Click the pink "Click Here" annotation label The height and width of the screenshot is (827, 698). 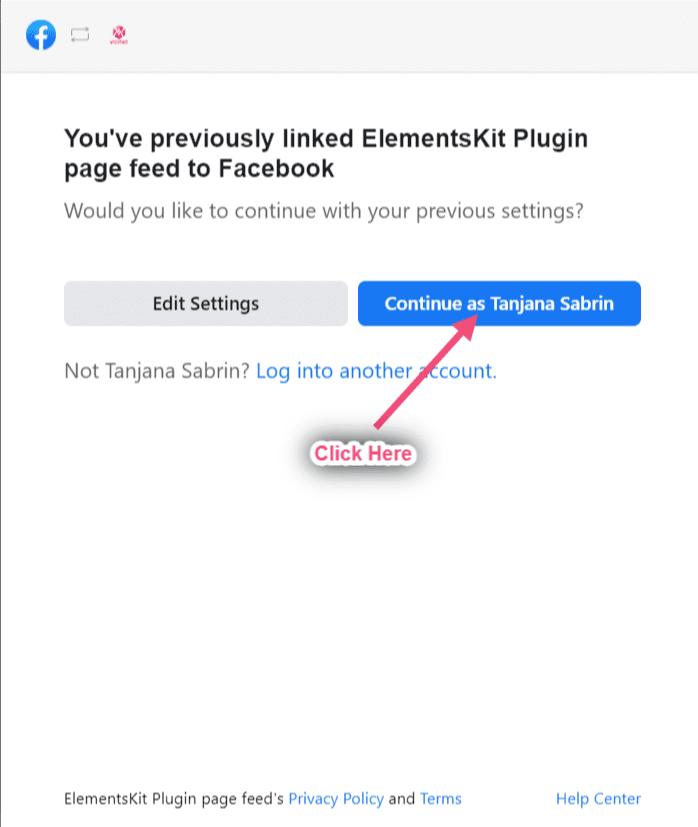363,453
